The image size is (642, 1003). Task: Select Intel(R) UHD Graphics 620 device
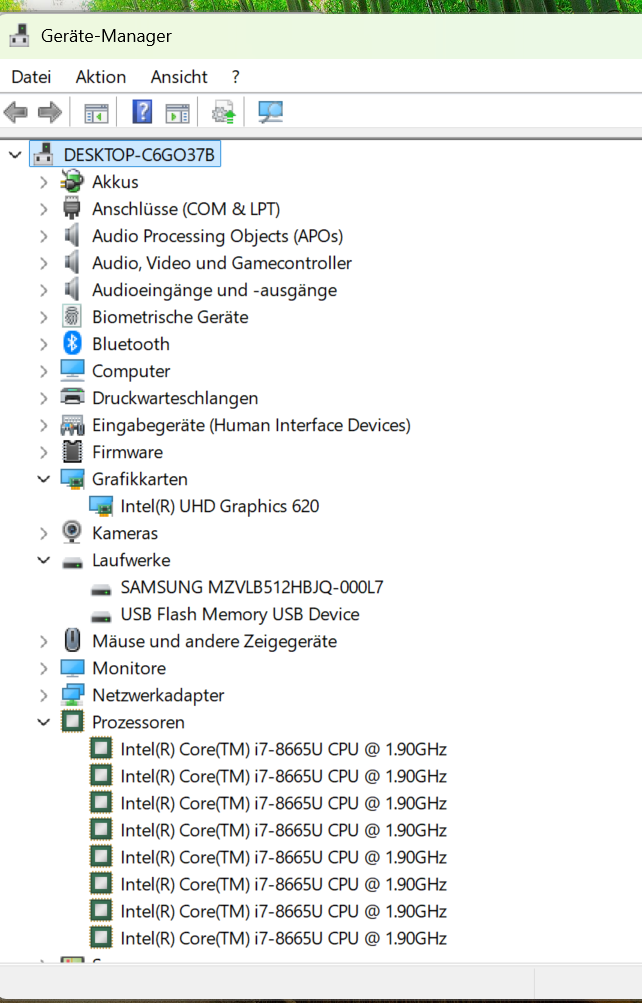[x=219, y=506]
